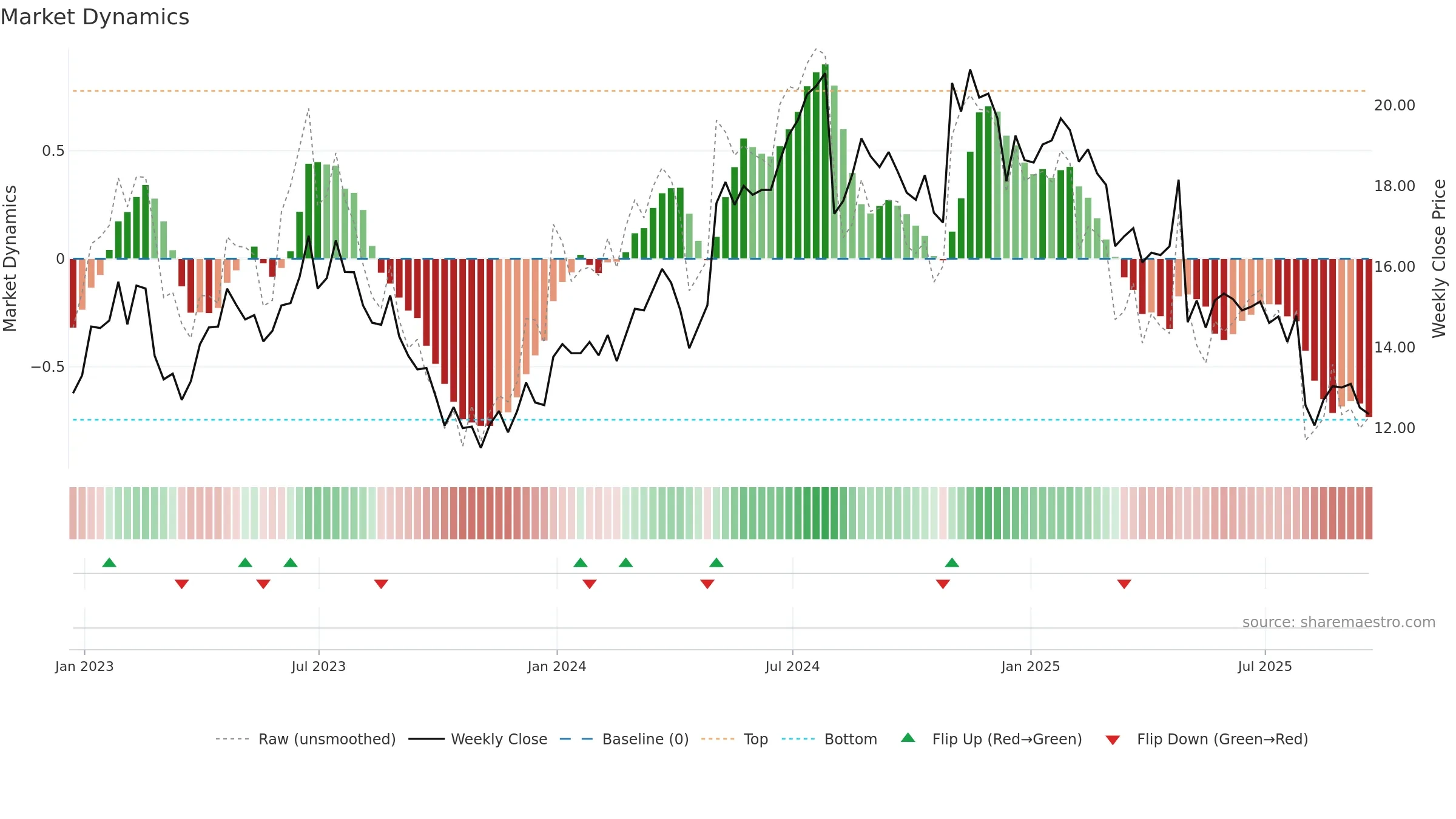This screenshot has height=819, width=1456.
Task: Click the Raw (unsmoothed) legend entry
Action: coord(306,739)
